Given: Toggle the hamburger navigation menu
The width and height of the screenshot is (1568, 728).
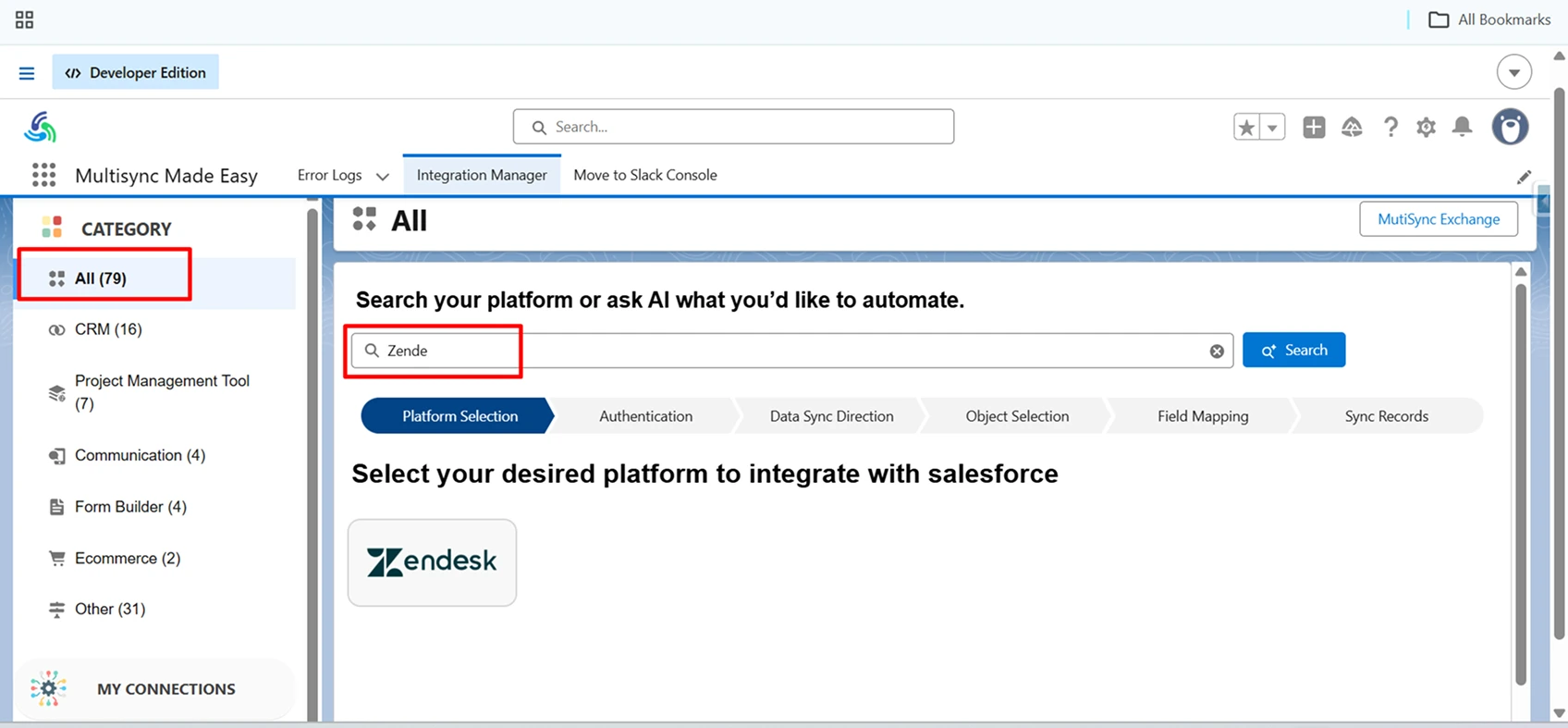Looking at the screenshot, I should coord(27,73).
